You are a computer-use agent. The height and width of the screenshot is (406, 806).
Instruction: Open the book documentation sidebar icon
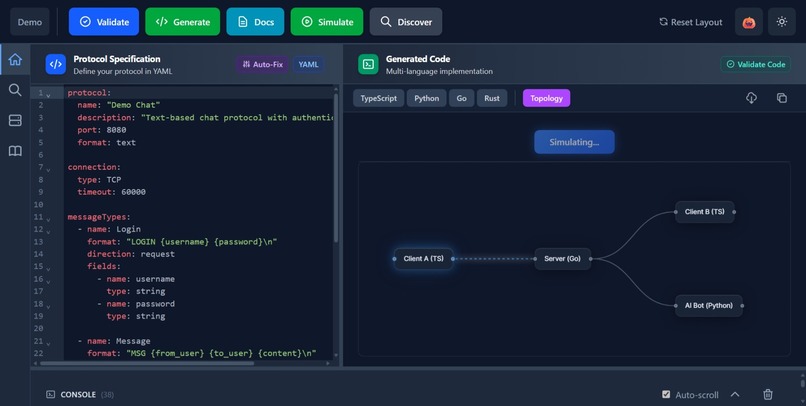coord(15,151)
